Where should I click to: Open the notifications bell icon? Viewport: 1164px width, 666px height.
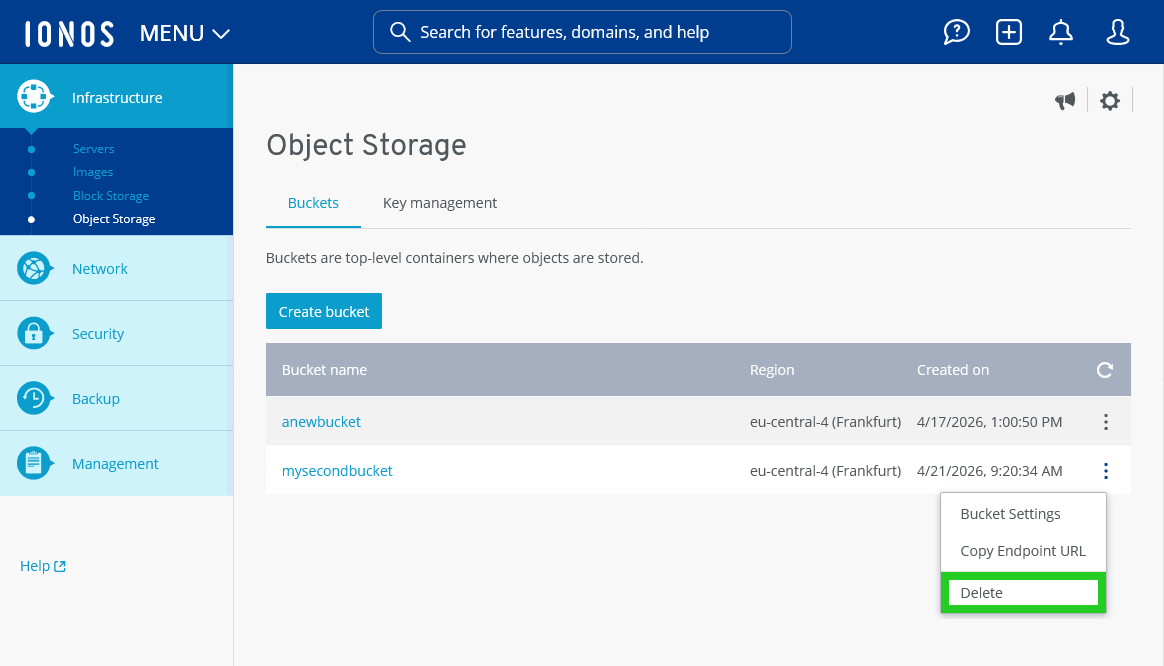click(1061, 31)
